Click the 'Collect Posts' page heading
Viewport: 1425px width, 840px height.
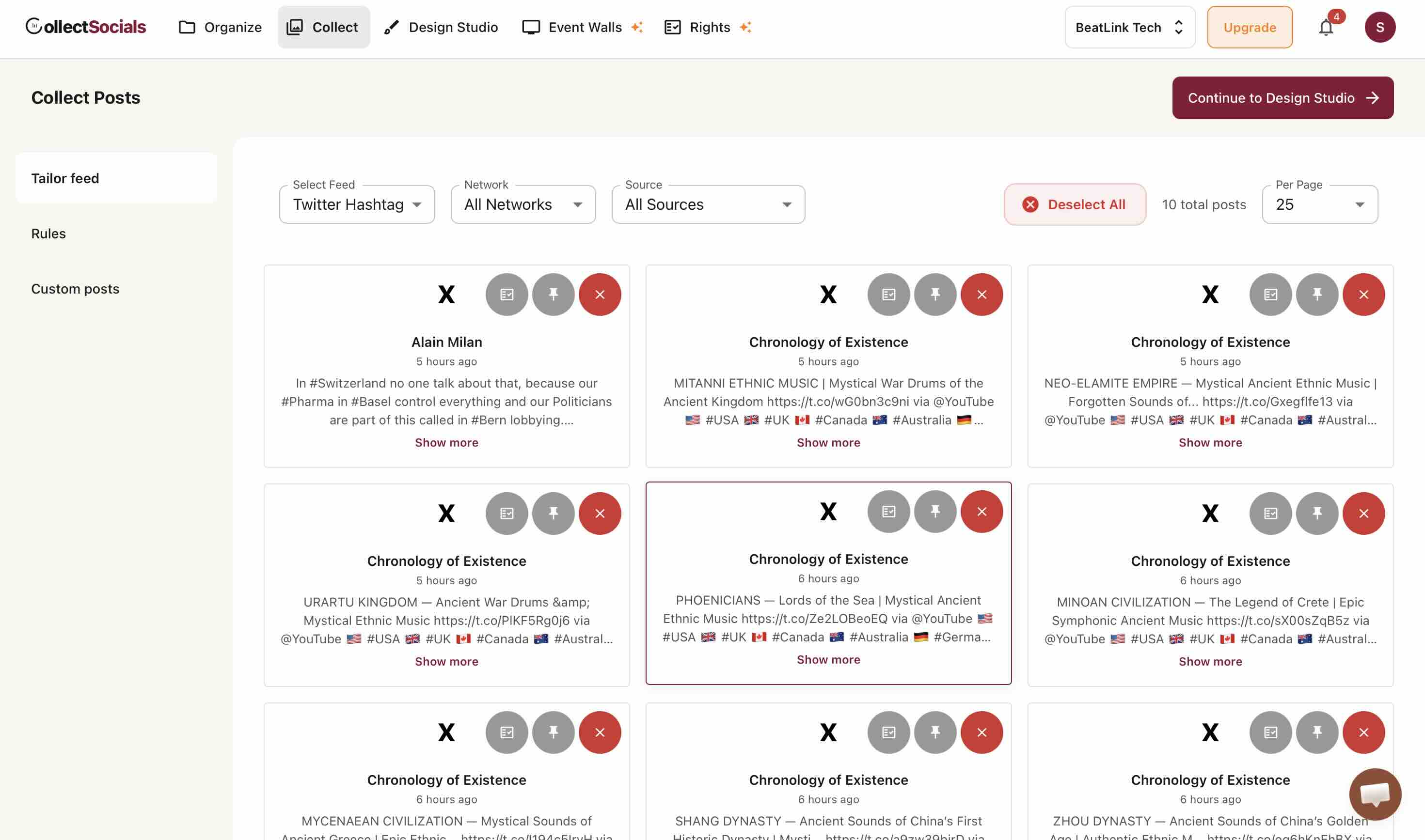85,98
